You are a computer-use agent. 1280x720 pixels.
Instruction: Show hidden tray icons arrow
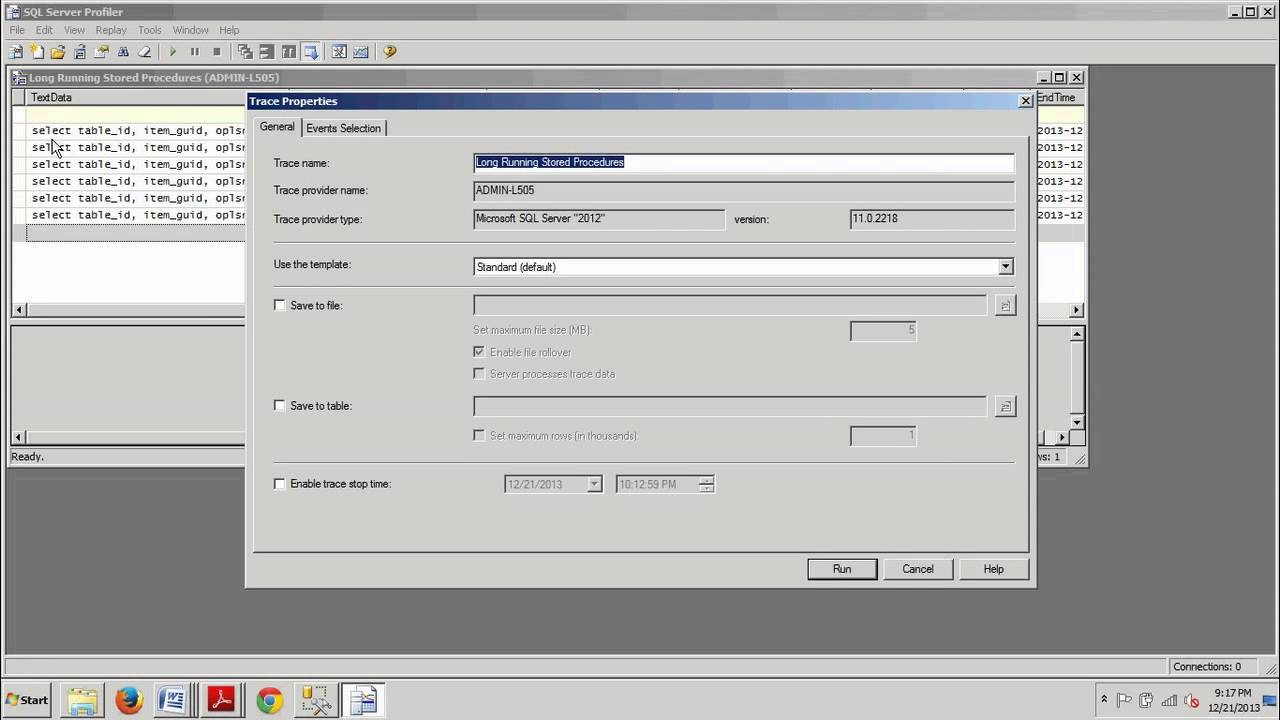(x=1104, y=700)
